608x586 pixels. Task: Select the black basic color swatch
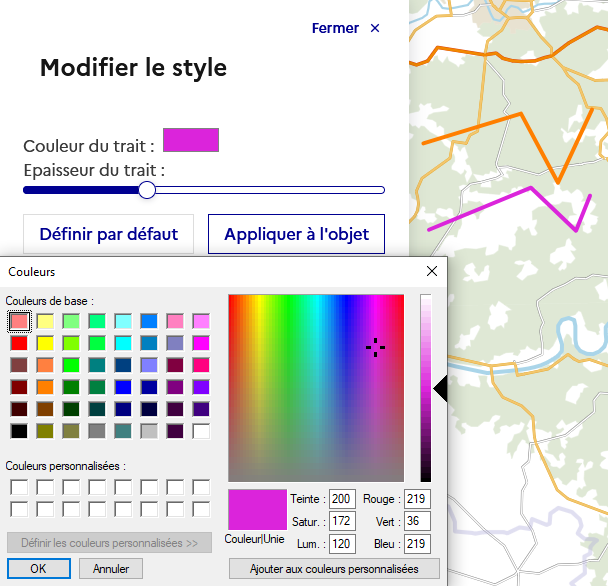(x=19, y=431)
